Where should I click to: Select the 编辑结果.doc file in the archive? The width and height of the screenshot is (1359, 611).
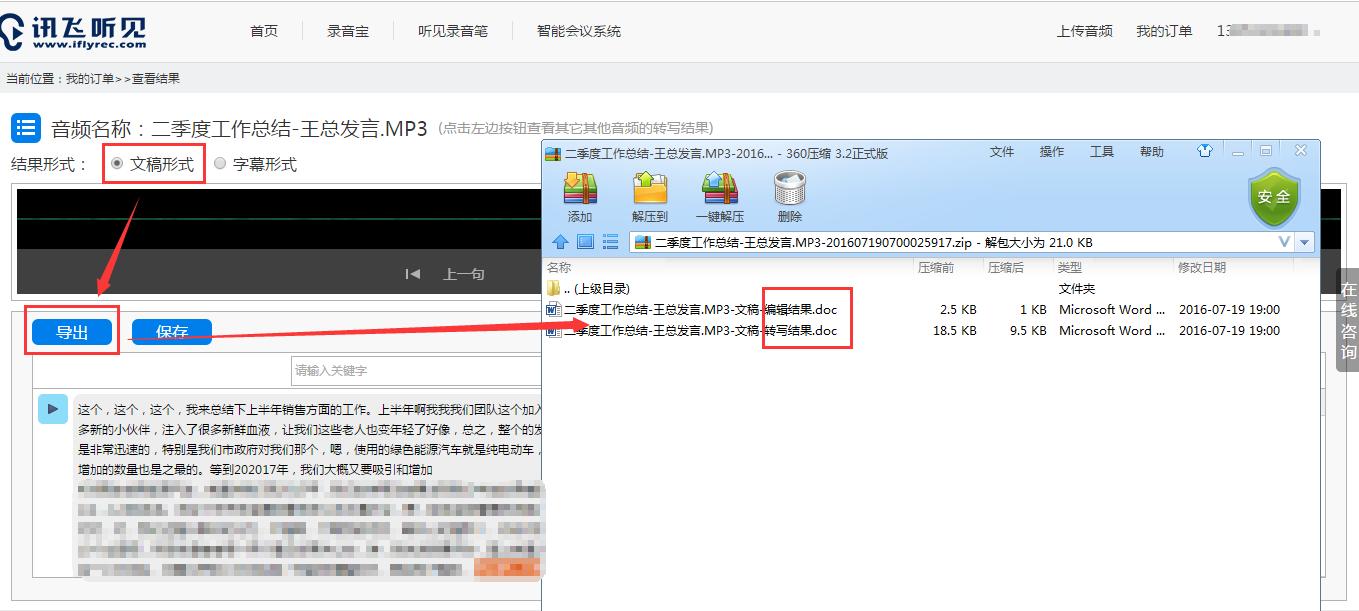coord(700,309)
